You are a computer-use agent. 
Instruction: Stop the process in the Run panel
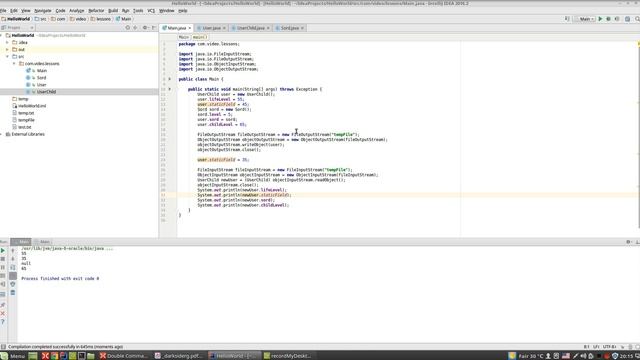3,259
